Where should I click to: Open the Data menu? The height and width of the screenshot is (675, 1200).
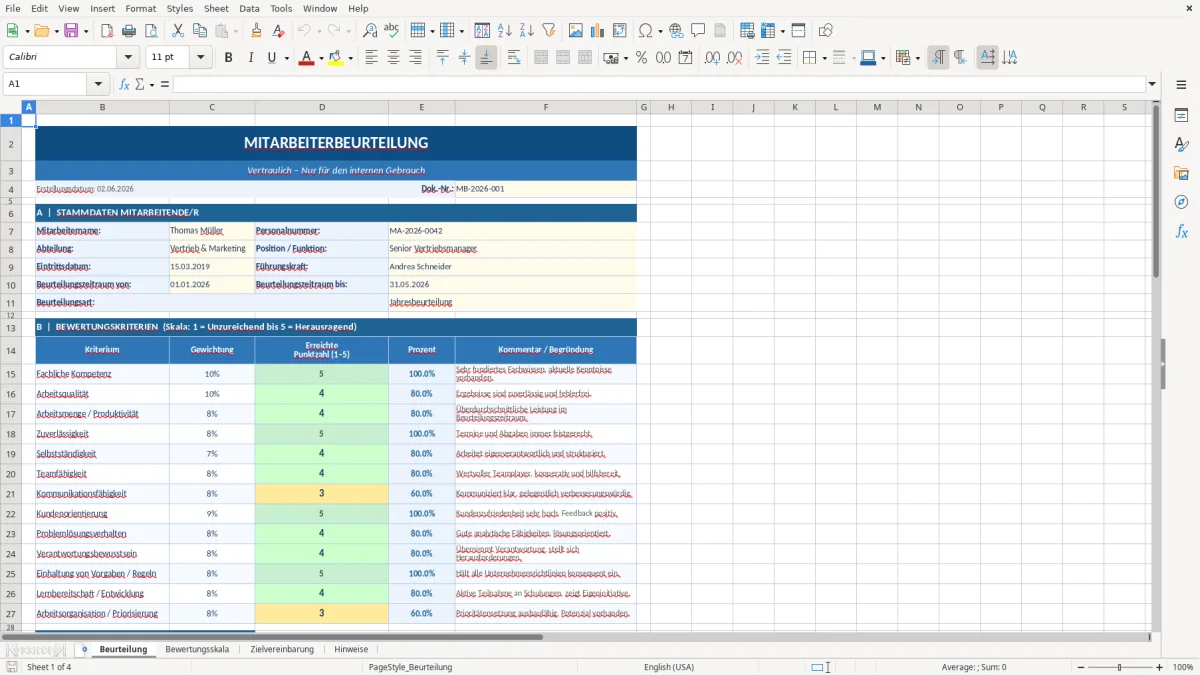click(x=249, y=8)
